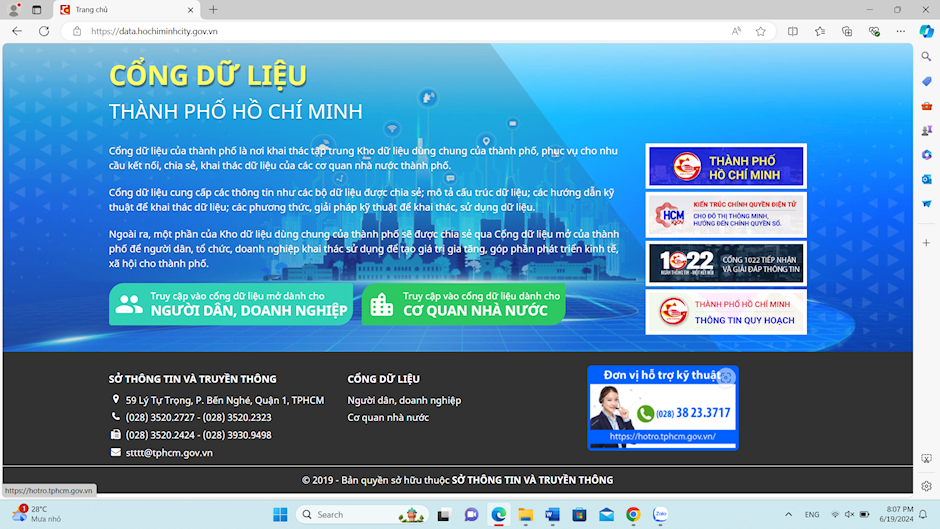Click phone number (028) 3520.2727

pos(159,417)
